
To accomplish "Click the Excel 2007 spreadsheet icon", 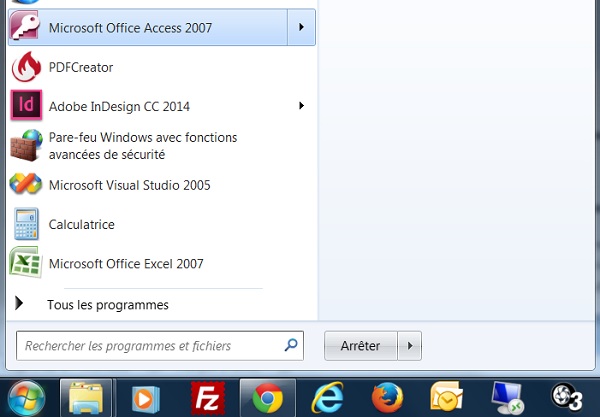I will coord(26,262).
